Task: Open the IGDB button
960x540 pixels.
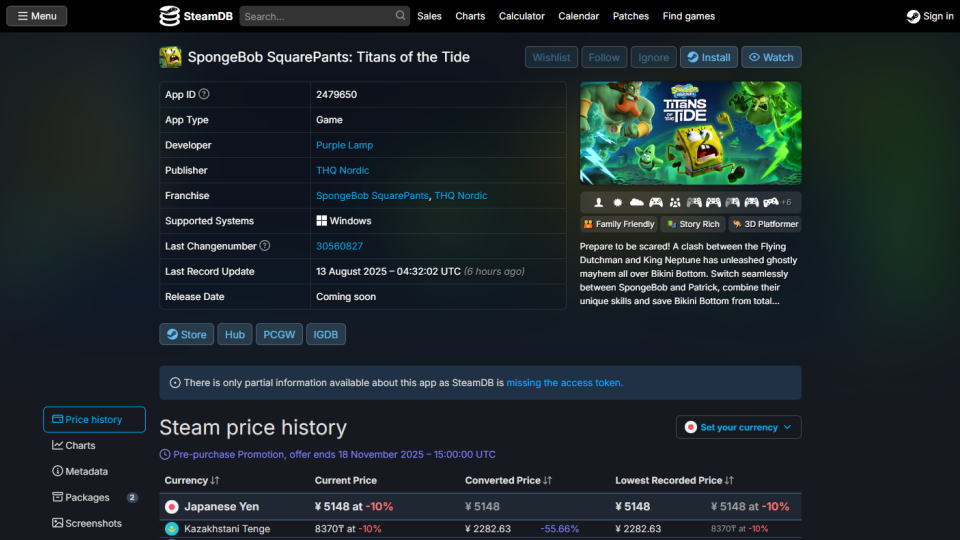Action: 326,334
